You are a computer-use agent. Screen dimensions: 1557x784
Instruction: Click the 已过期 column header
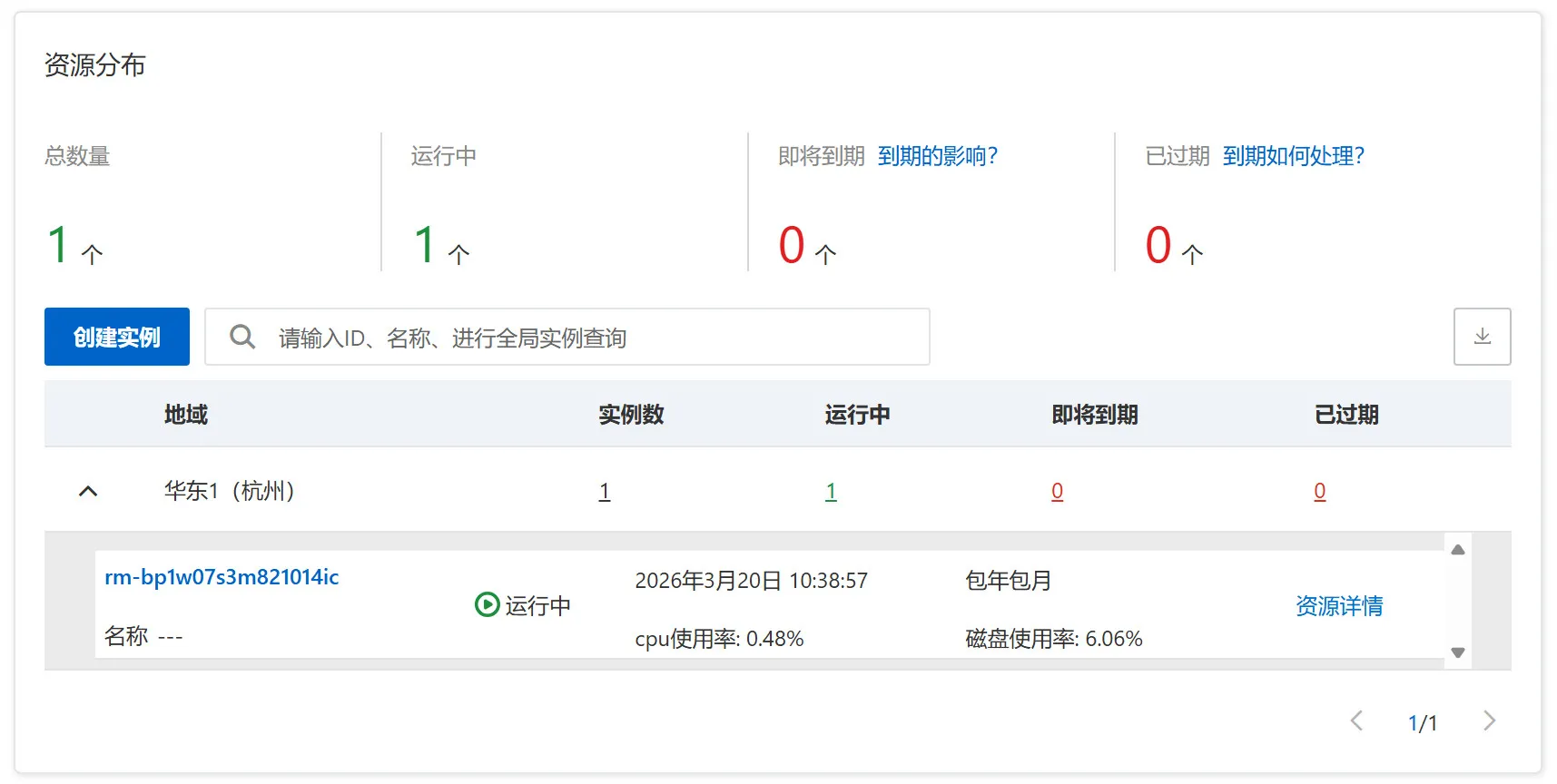(x=1346, y=415)
